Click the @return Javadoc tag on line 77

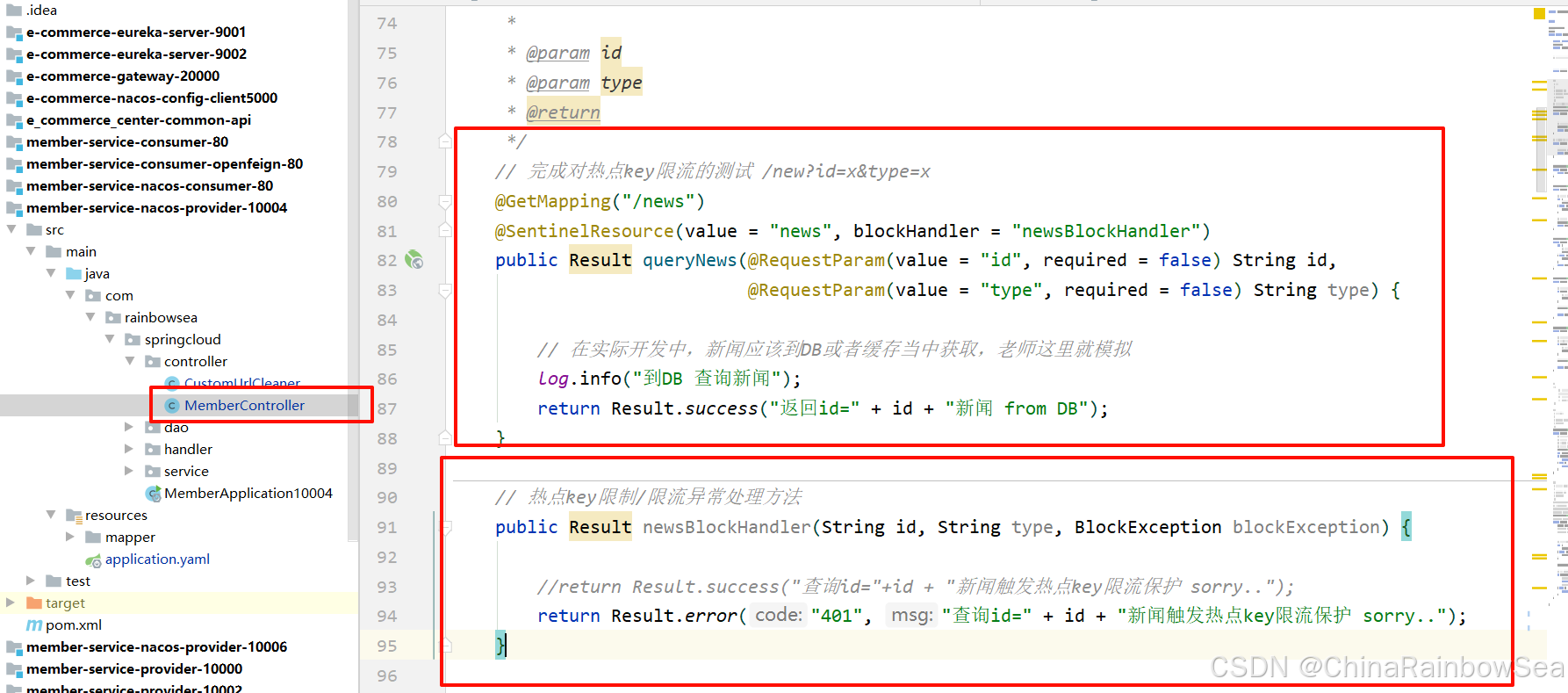[x=563, y=112]
